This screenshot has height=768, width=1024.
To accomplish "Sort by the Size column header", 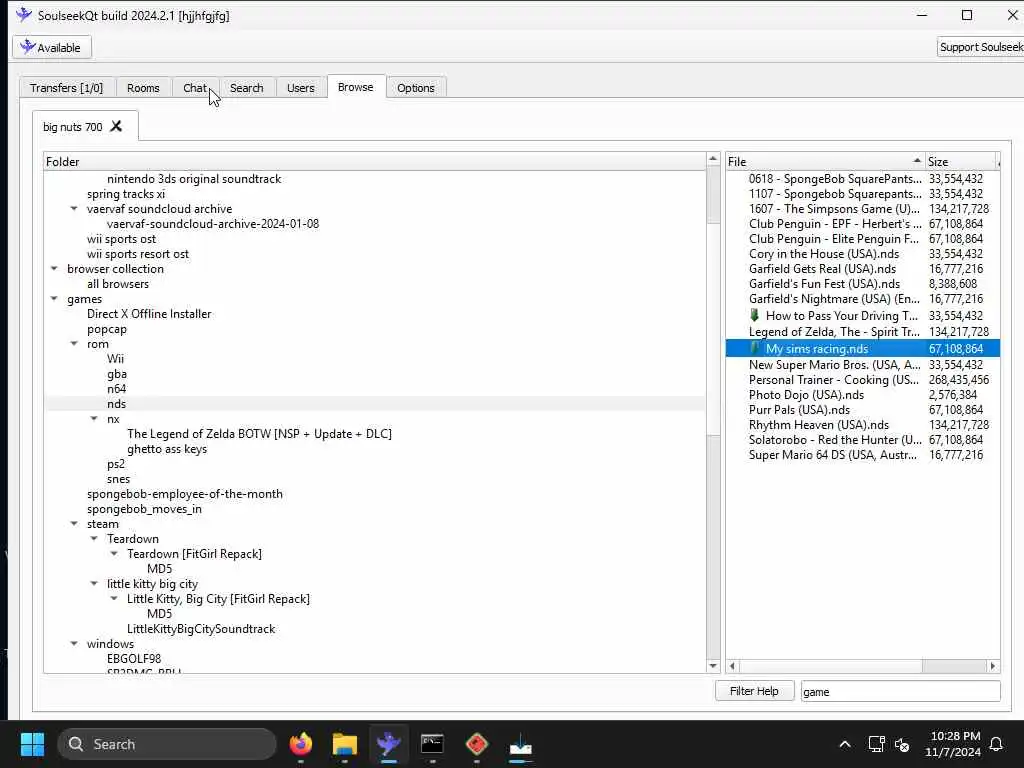I will (961, 161).
